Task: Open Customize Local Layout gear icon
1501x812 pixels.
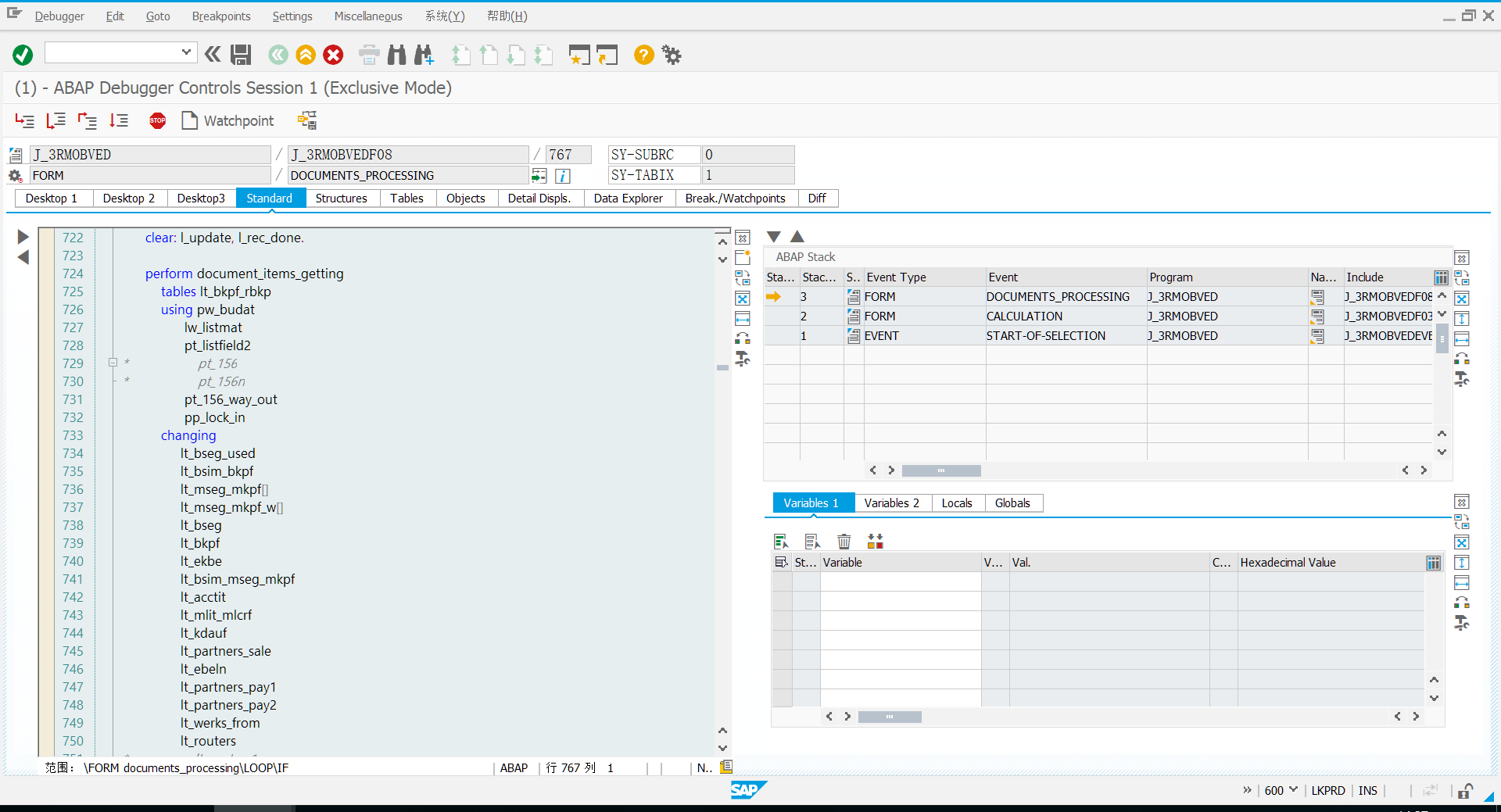Action: click(x=672, y=55)
